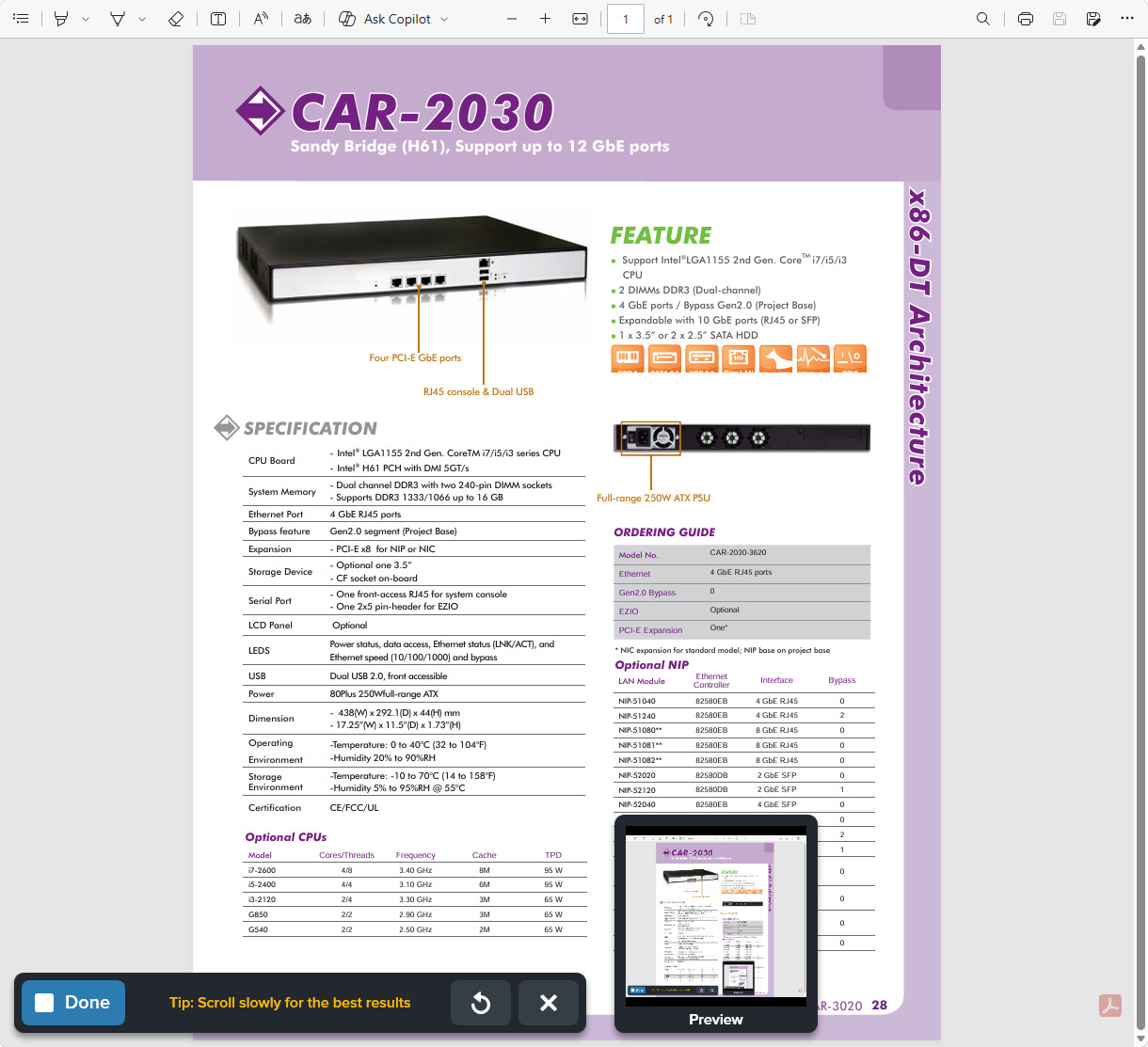This screenshot has width=1148, height=1047.
Task: Cancel the scrolling capture with X
Action: 549,1003
